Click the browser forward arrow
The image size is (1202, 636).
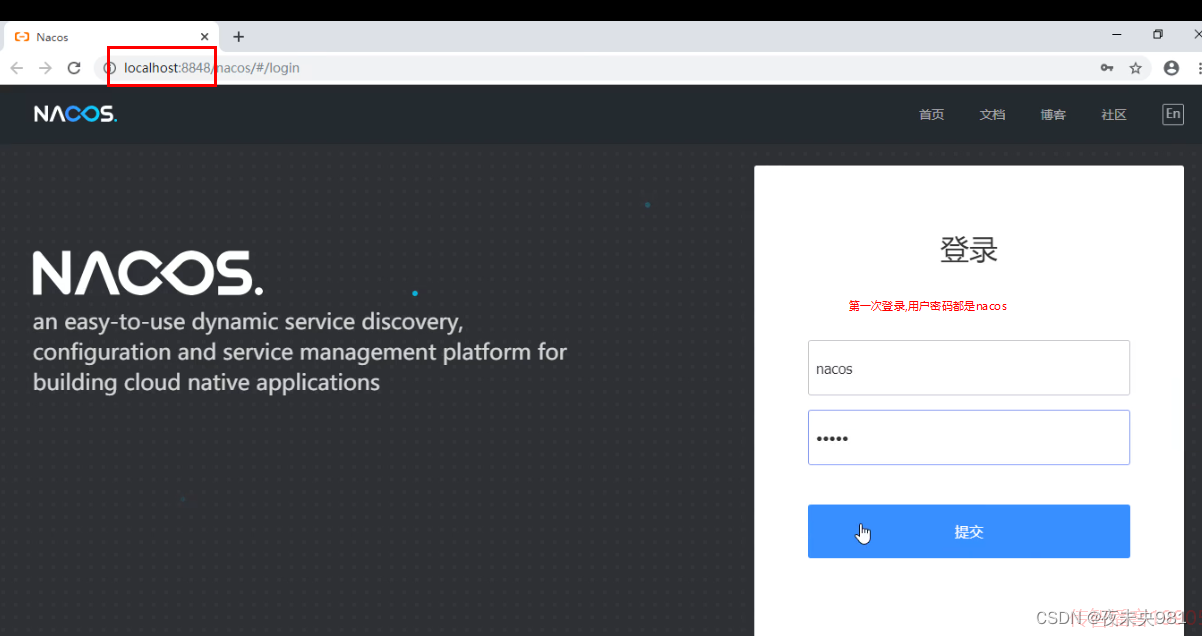click(45, 68)
